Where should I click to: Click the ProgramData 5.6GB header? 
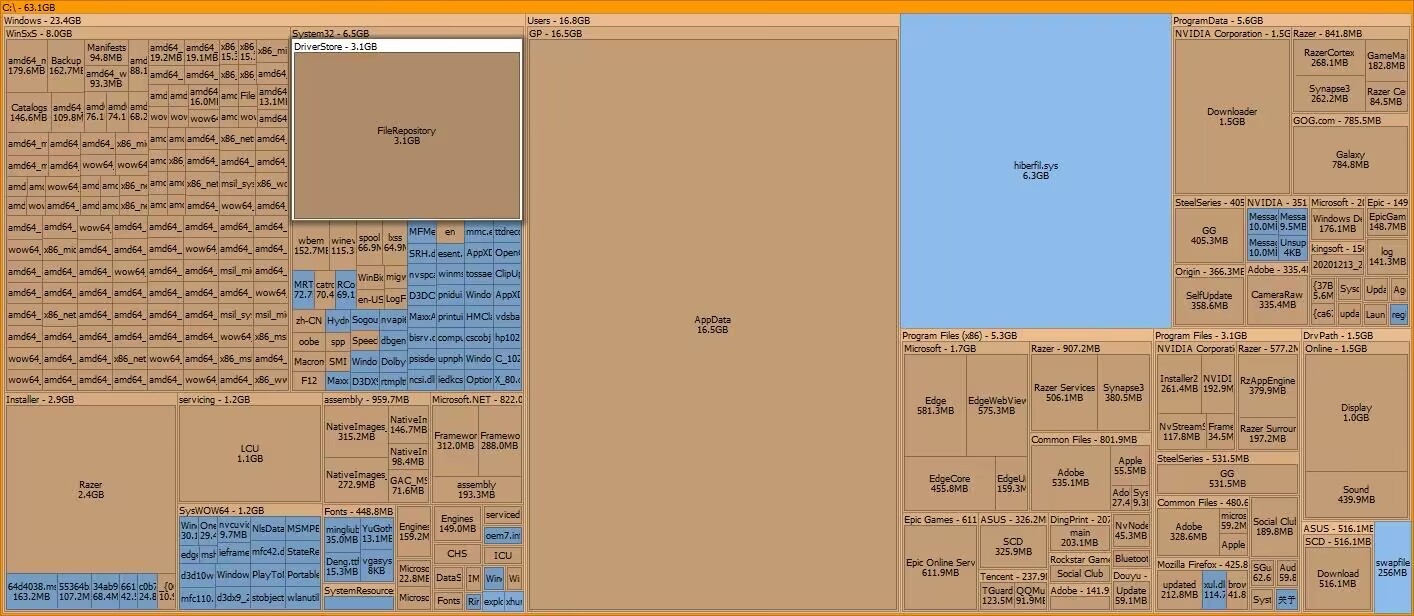pyautogui.click(x=1292, y=20)
